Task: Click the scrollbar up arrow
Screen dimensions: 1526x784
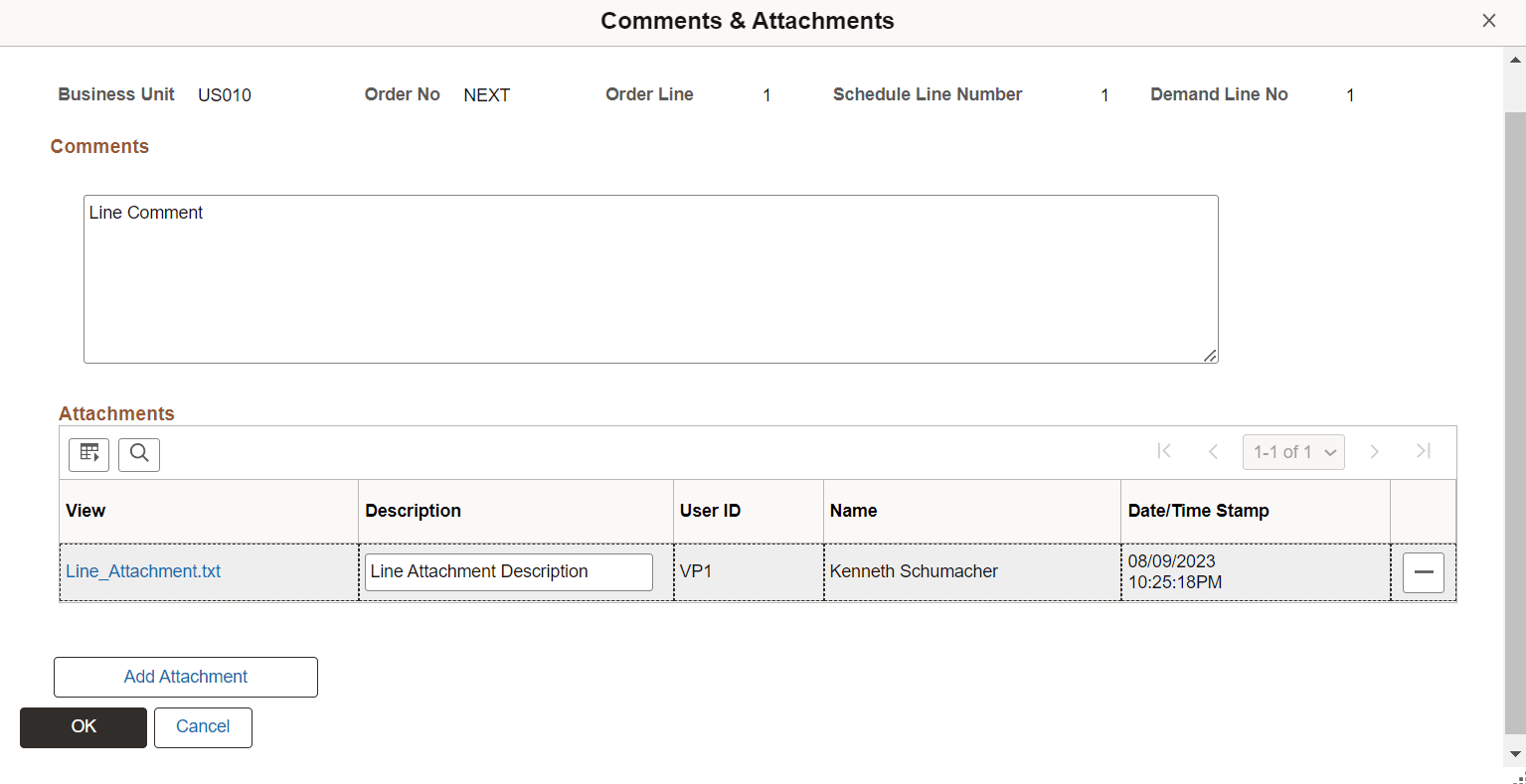Action: point(1514,60)
